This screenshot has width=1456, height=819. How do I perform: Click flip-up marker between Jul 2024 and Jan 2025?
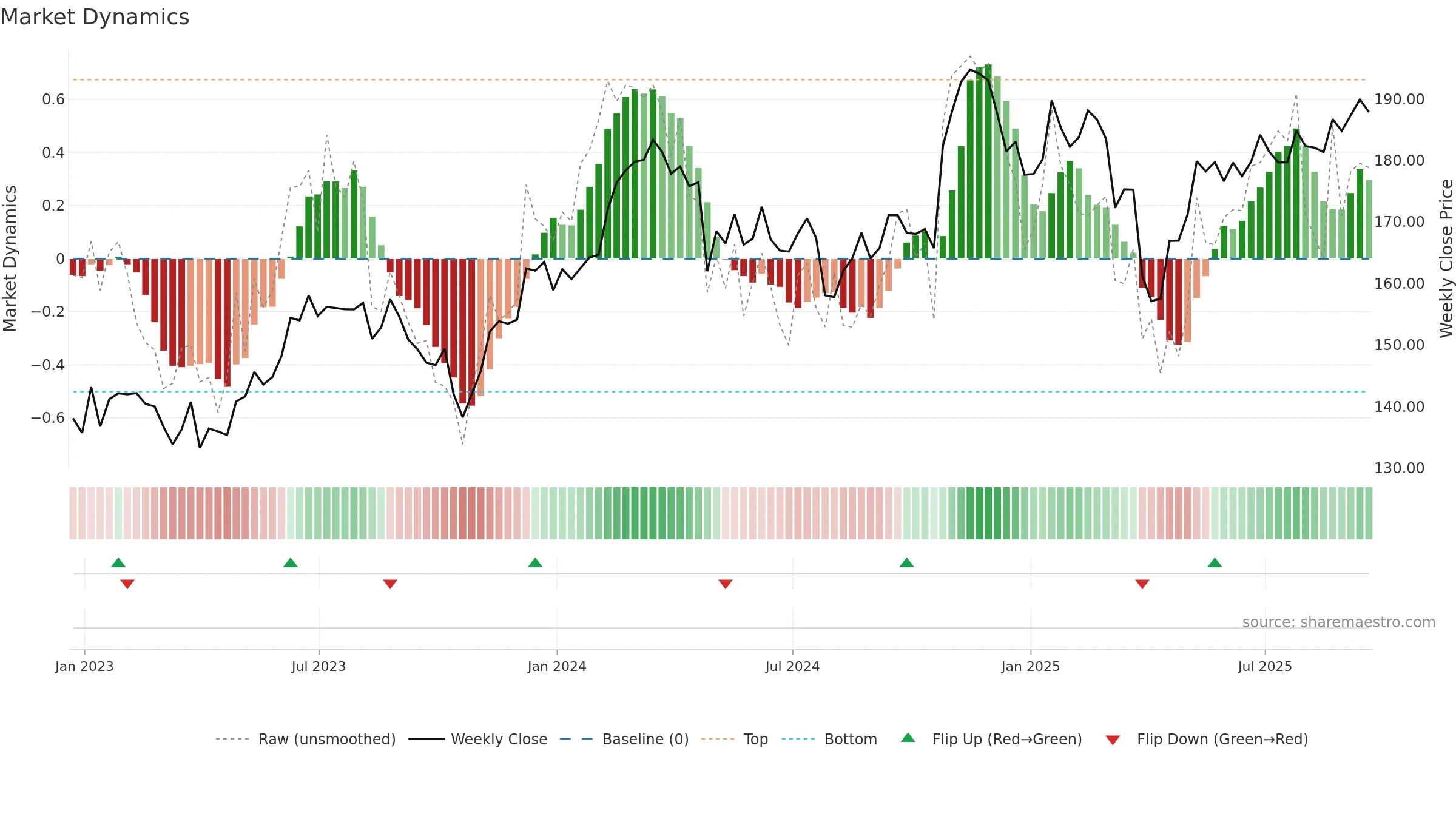(x=907, y=562)
